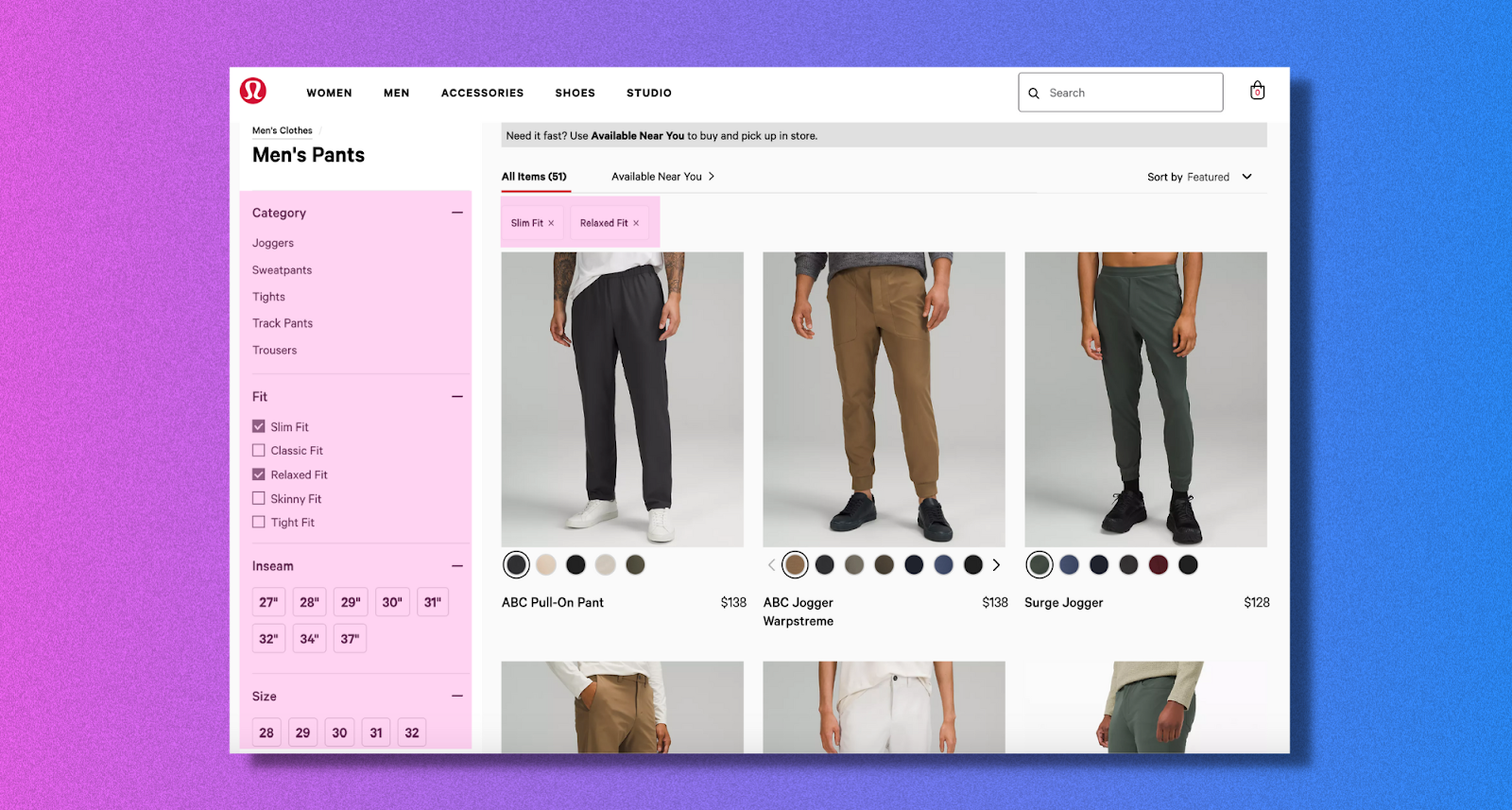Pick the selected green swatch for Surge Jogger
Screen dimensions: 1512x810
coord(1039,565)
